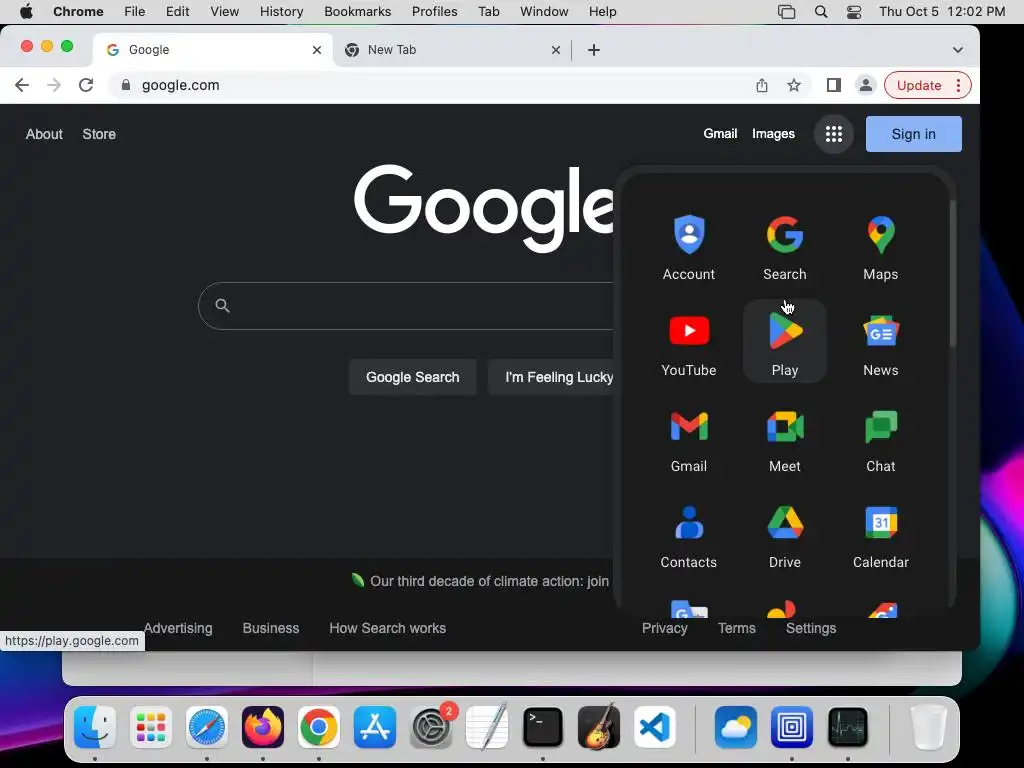
Task: Open System Settings from the Dock
Action: [431, 727]
